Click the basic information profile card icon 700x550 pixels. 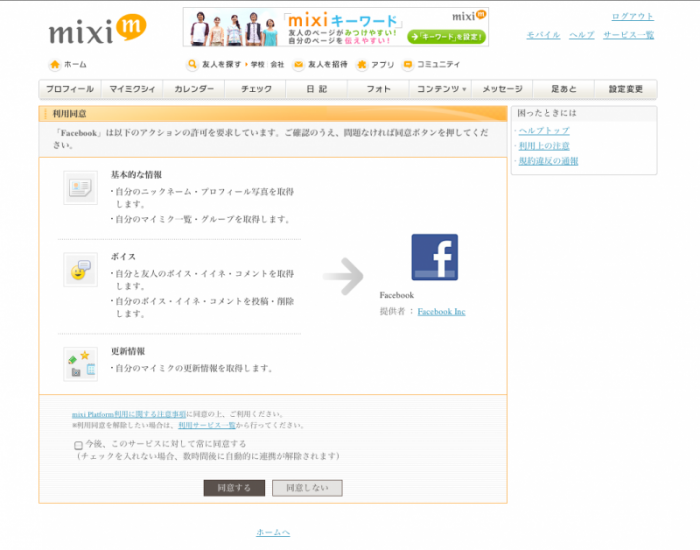[80, 188]
